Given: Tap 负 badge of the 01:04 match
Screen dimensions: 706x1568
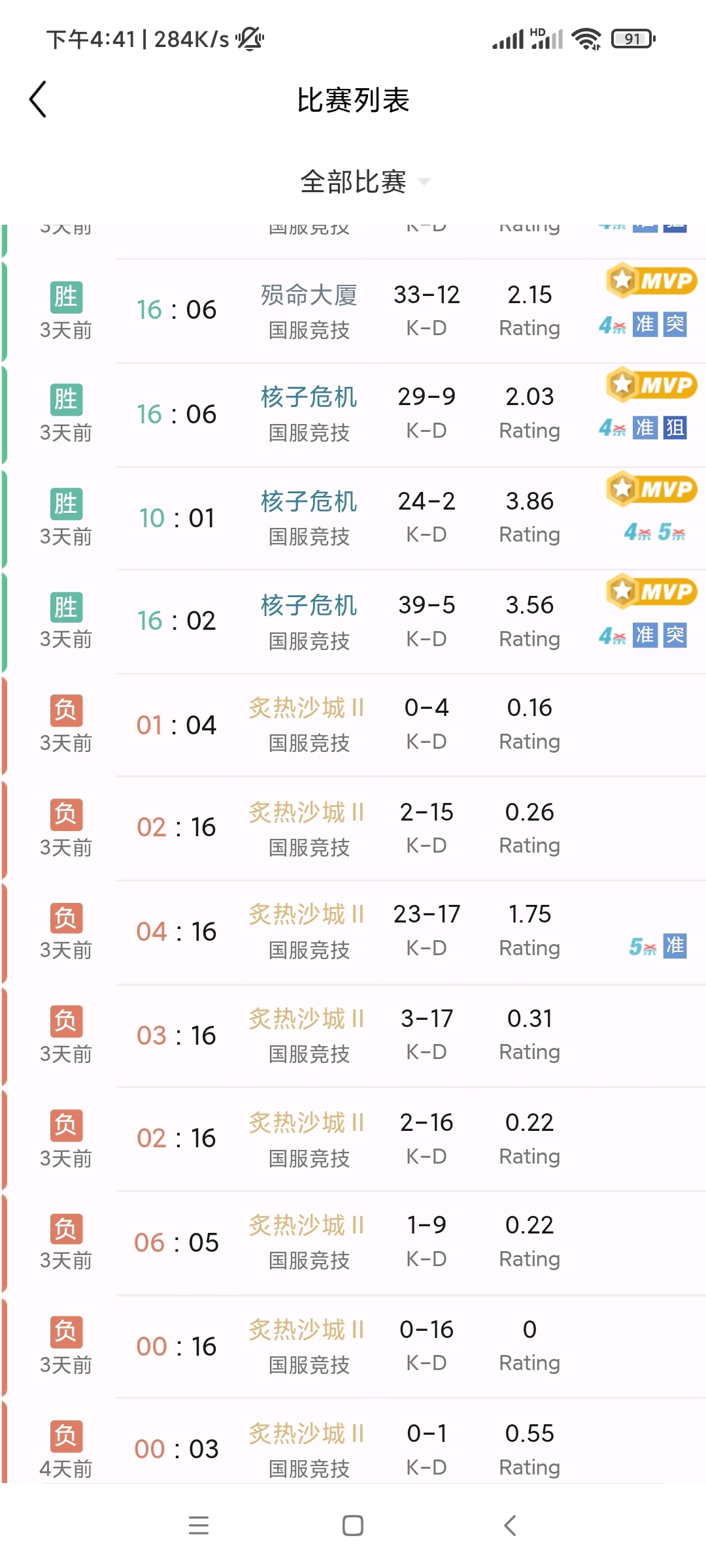Looking at the screenshot, I should tap(66, 710).
